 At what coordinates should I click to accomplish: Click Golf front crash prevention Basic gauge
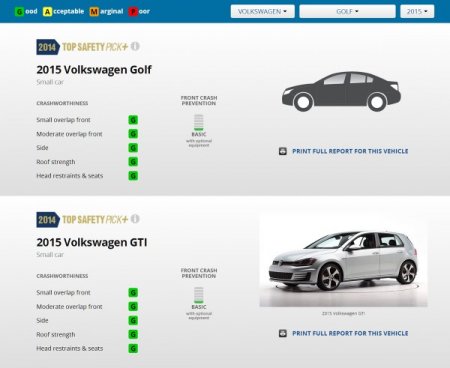(199, 122)
